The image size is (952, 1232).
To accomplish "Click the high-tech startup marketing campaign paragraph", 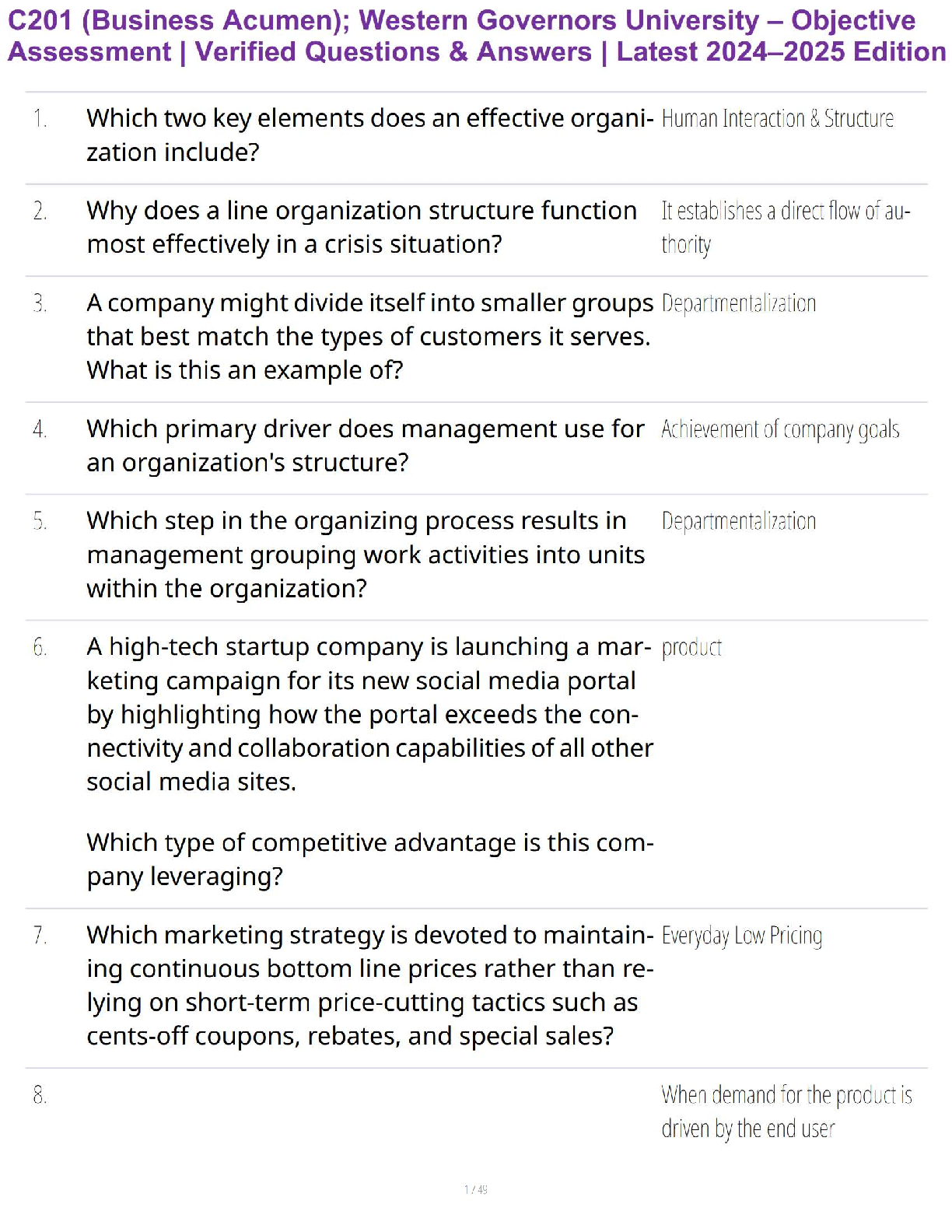I will [x=369, y=714].
